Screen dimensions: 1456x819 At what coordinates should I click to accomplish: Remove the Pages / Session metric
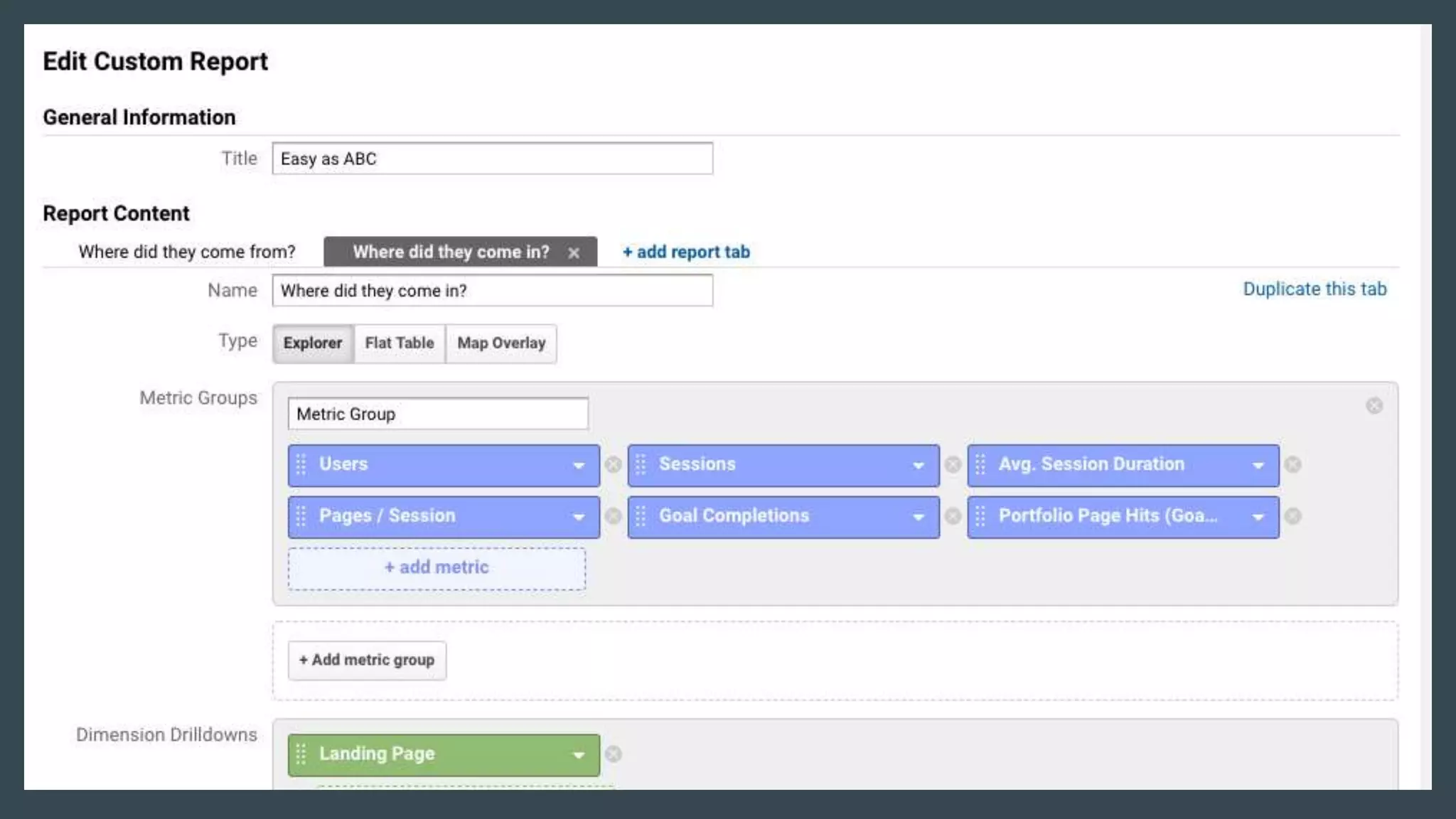tap(613, 516)
